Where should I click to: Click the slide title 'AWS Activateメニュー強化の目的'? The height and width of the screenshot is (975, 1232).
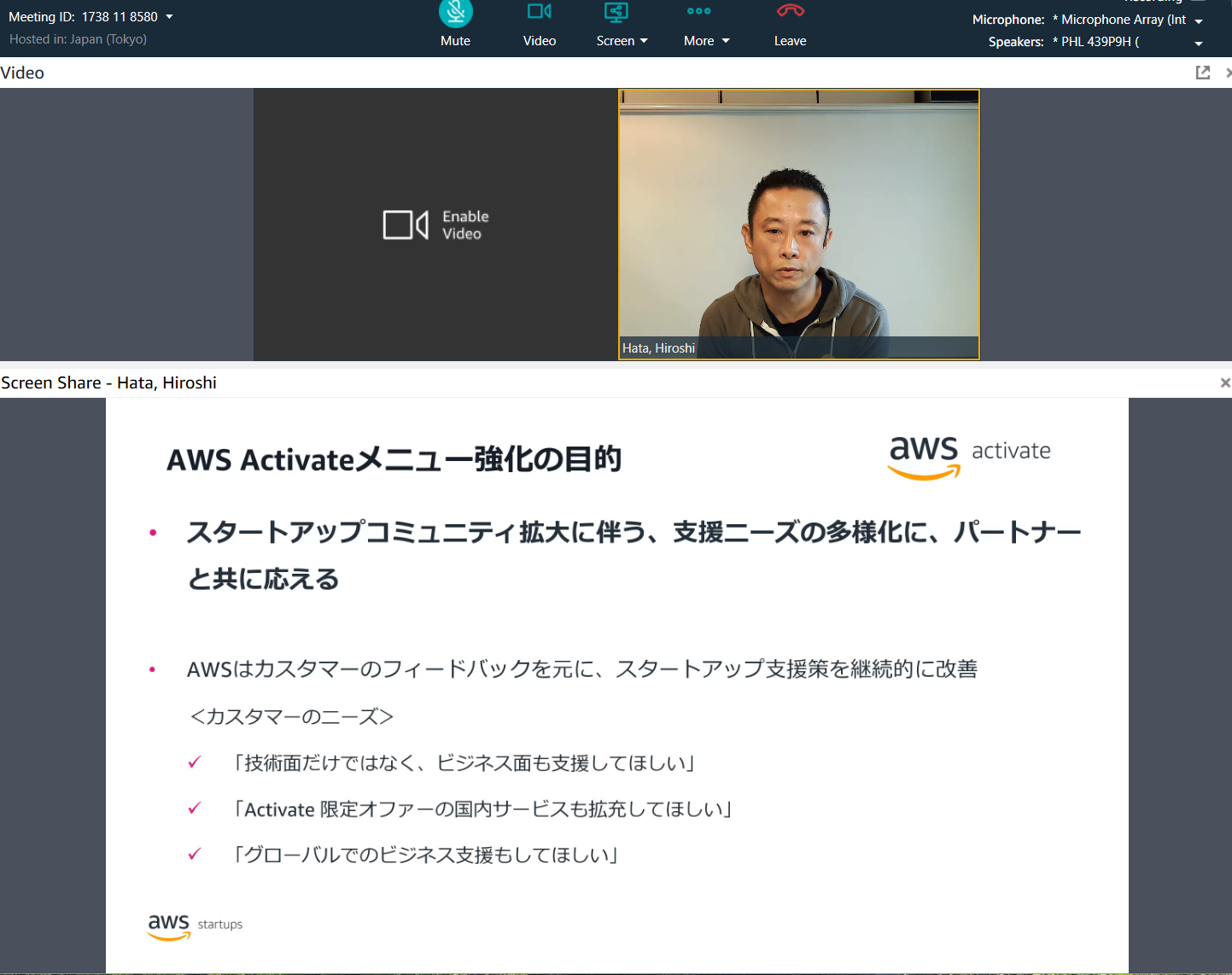pos(394,459)
